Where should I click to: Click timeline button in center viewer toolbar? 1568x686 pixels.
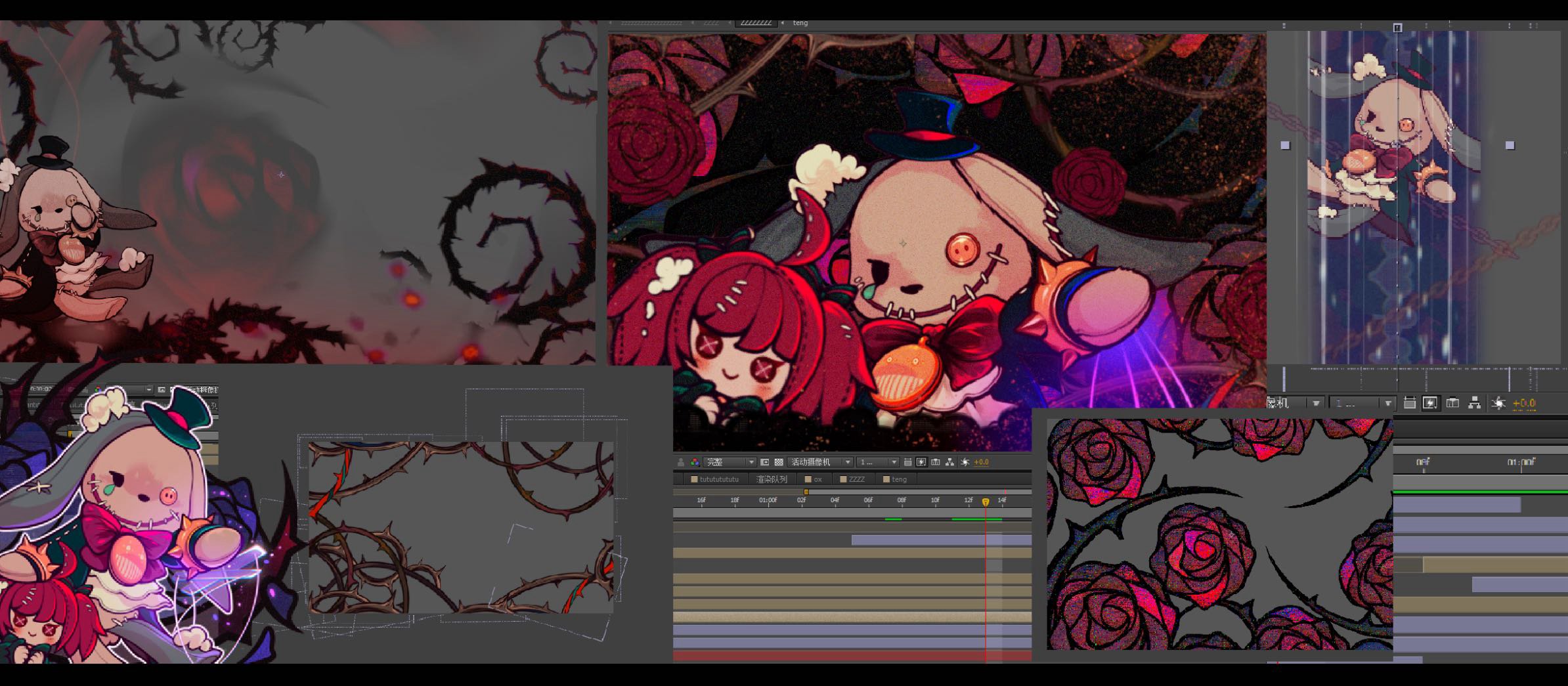pyautogui.click(x=935, y=462)
